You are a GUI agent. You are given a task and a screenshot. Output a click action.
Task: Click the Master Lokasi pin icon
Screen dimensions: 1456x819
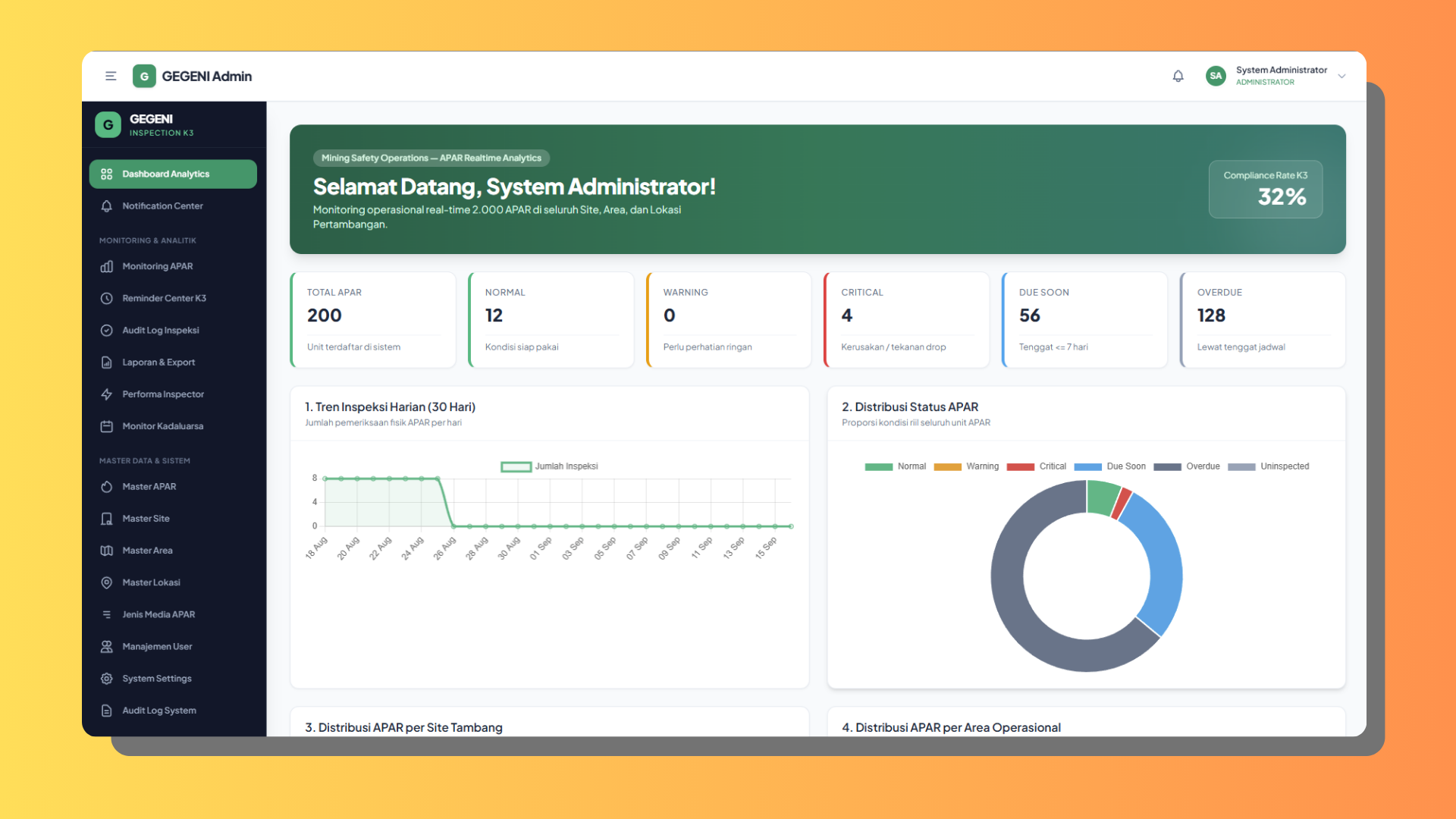(x=106, y=582)
